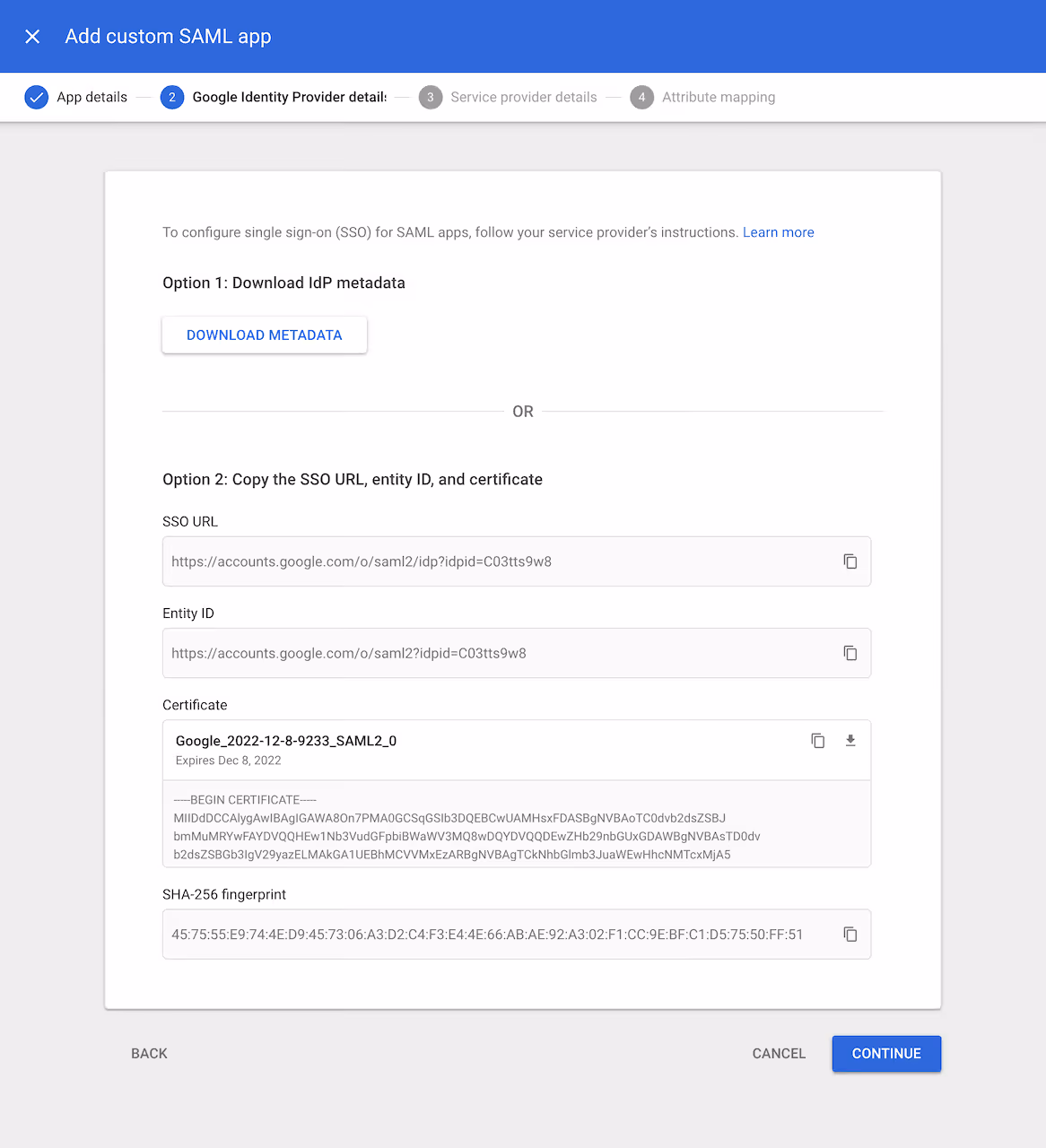
Task: Copy the Entity ID value
Action: click(x=850, y=653)
